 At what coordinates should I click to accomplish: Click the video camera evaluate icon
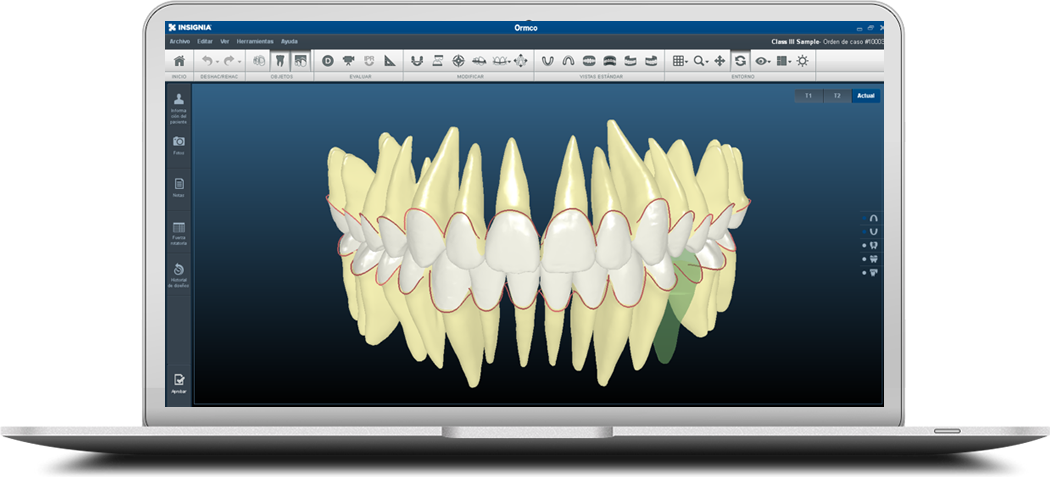pyautogui.click(x=348, y=61)
